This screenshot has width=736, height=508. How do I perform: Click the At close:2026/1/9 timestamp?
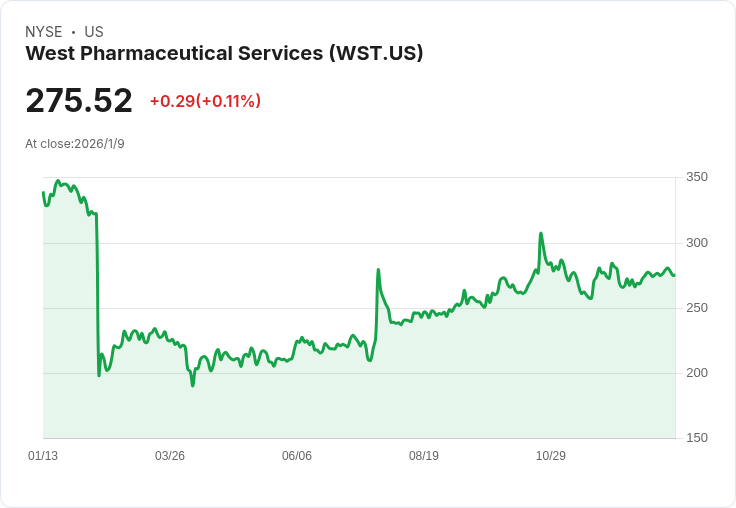(x=75, y=144)
